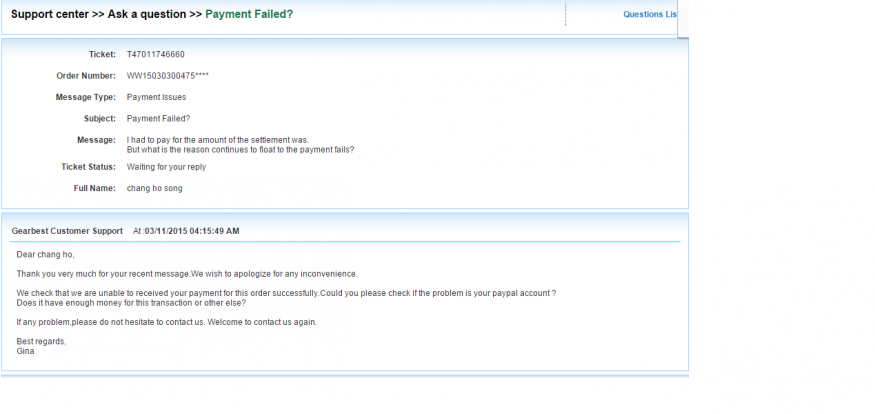Click the Waiting for your reply status

[166, 166]
